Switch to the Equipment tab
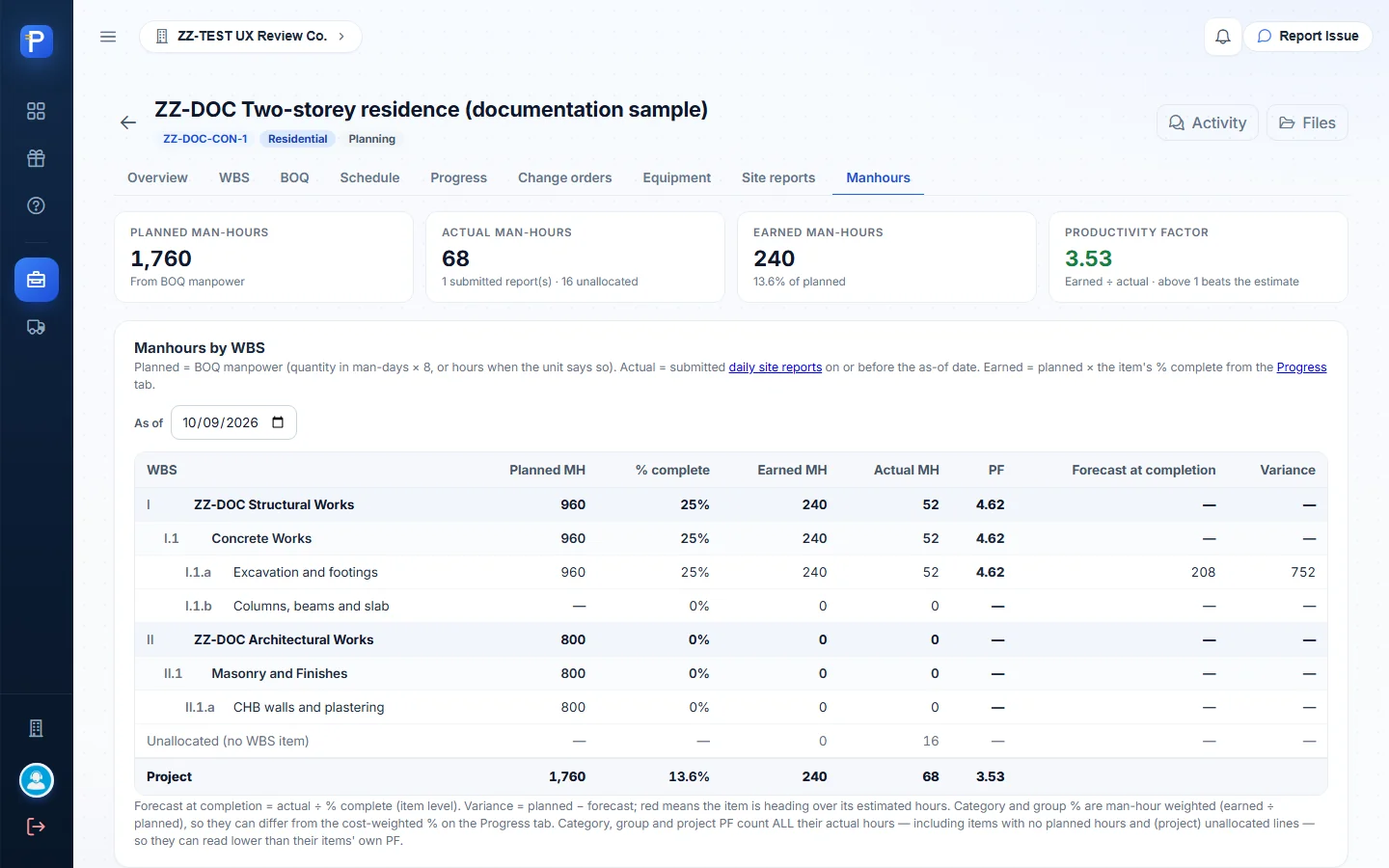This screenshot has width=1389, height=868. tap(677, 177)
